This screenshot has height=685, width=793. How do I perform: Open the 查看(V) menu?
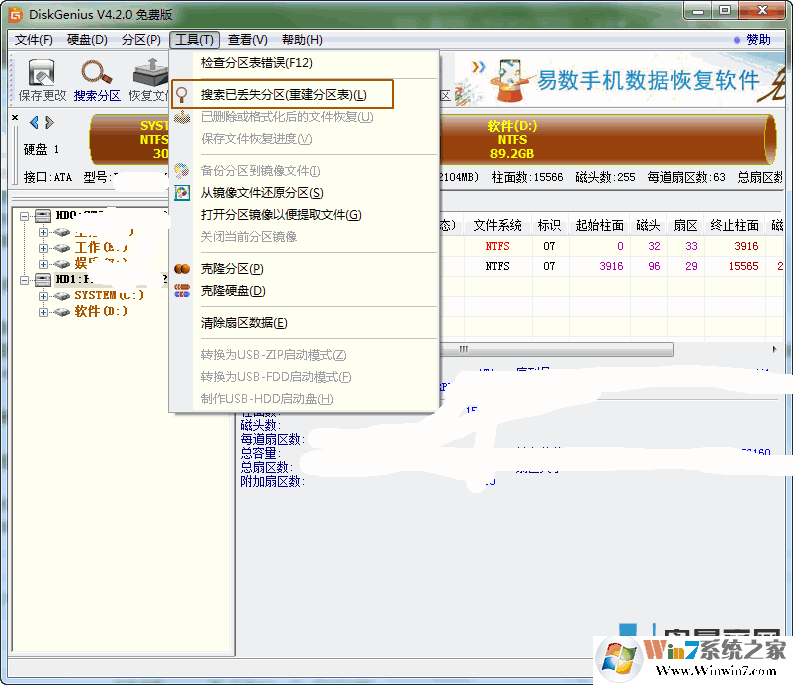coord(247,40)
